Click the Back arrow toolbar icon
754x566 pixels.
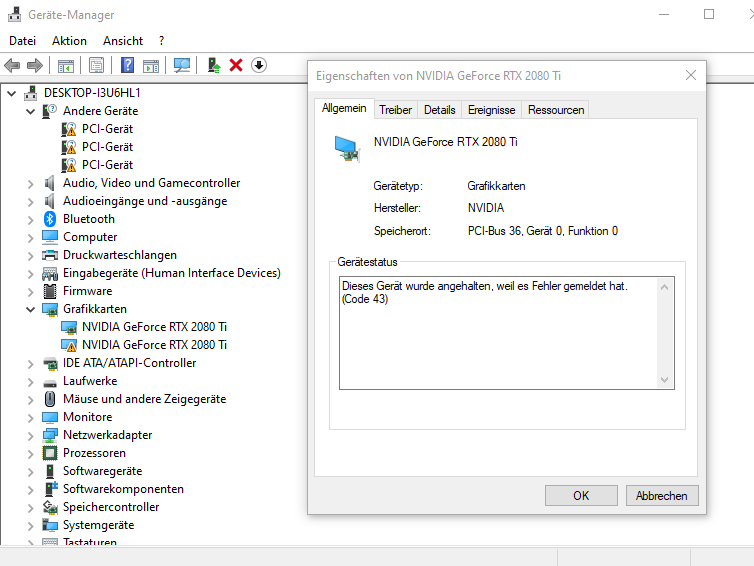pyautogui.click(x=12, y=65)
